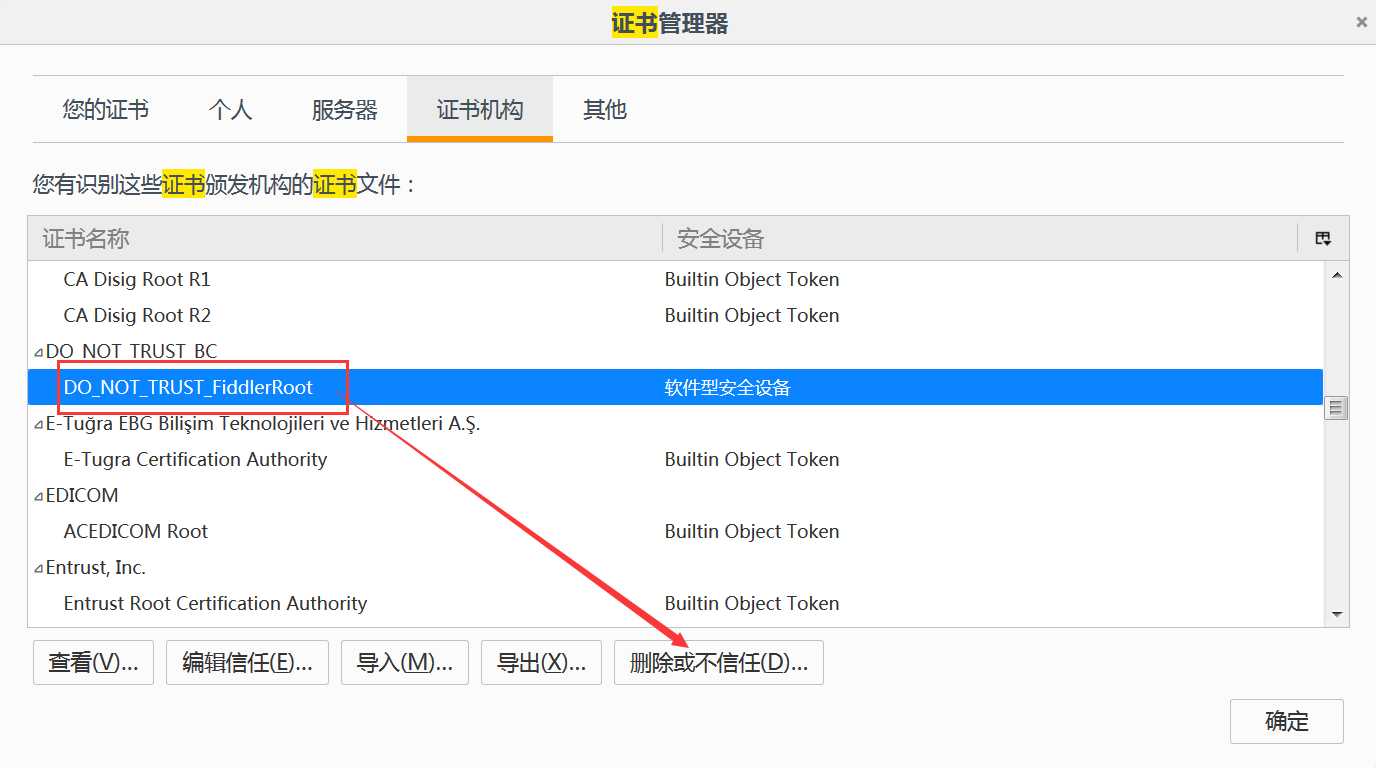This screenshot has height=768, width=1376.
Task: Select CA Disig Root R2 certificate
Action: (x=675, y=315)
